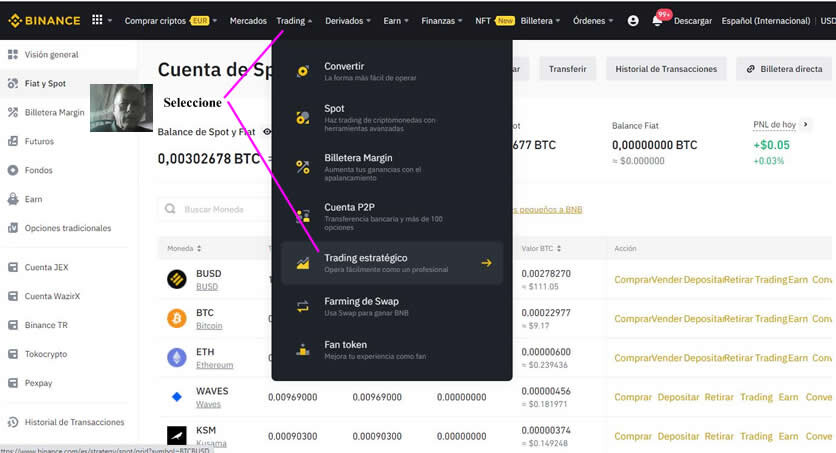
Task: Click the Earn sidebar icon
Action: [13, 199]
